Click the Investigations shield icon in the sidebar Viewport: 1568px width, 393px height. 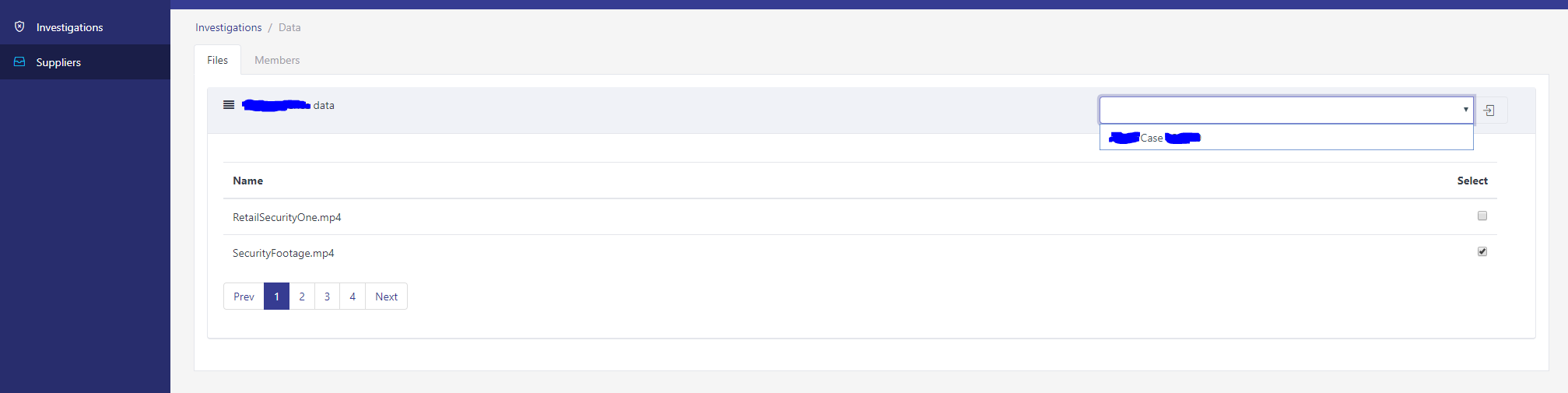19,26
